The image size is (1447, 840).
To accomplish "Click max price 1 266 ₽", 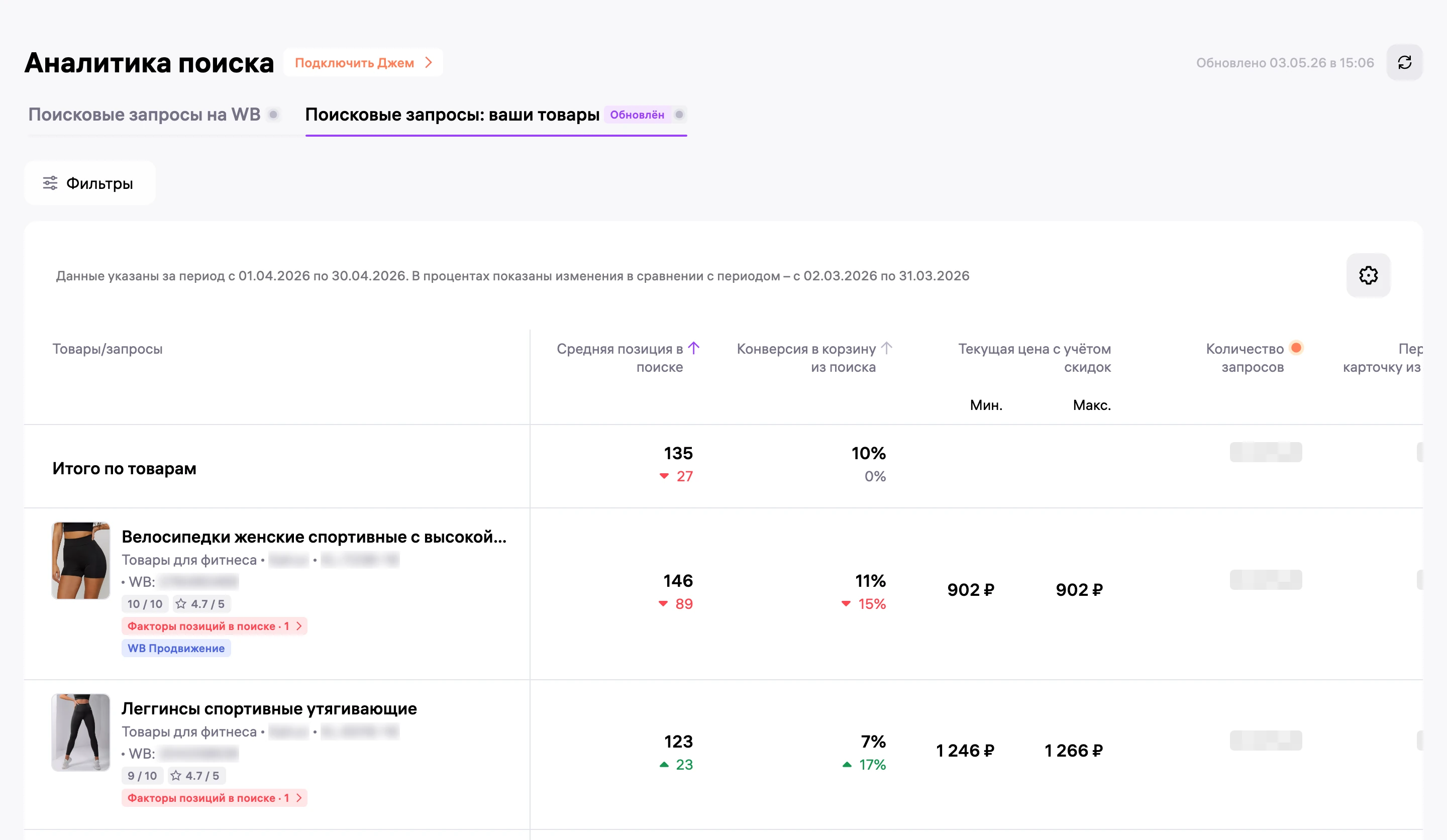I will point(1073,751).
